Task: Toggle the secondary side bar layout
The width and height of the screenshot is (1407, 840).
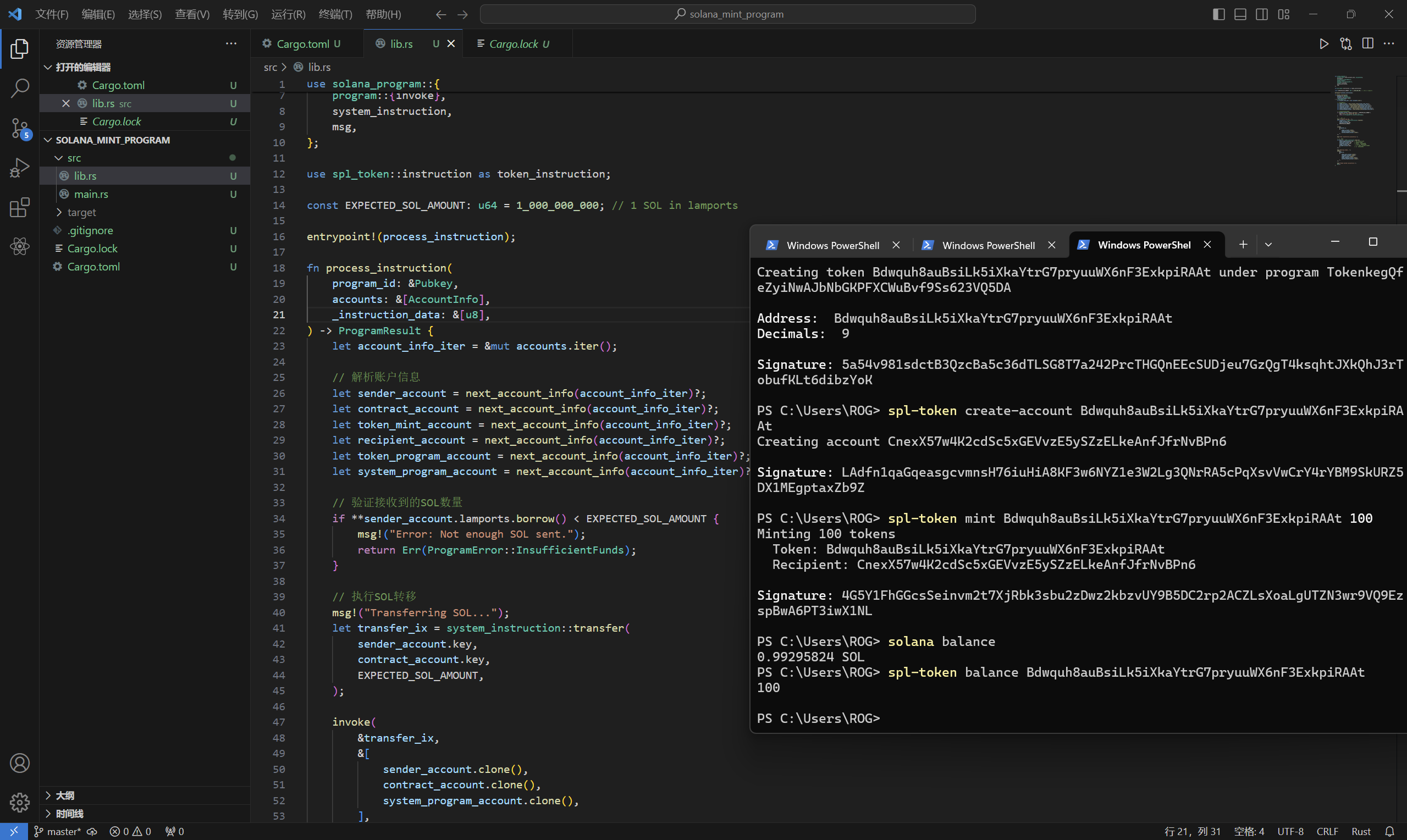Action: (1261, 14)
